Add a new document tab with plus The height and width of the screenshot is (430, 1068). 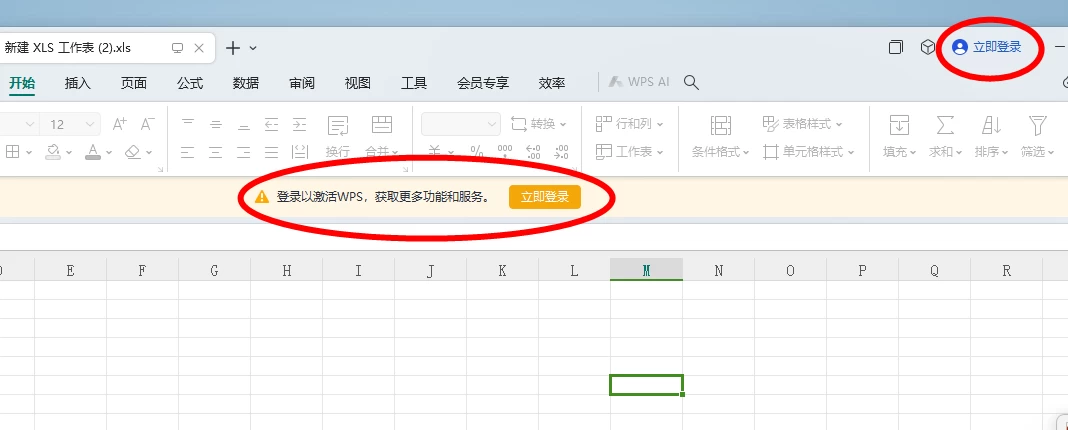[233, 48]
